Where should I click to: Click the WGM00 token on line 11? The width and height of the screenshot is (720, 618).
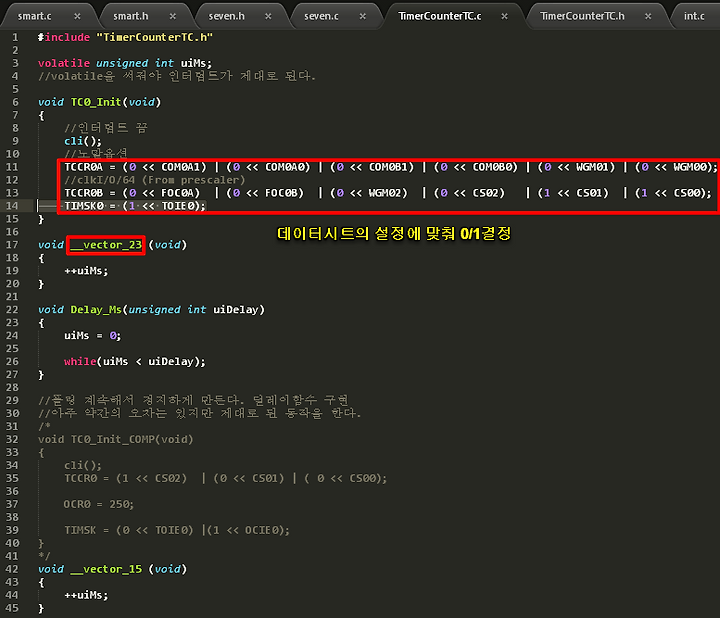[x=689, y=167]
